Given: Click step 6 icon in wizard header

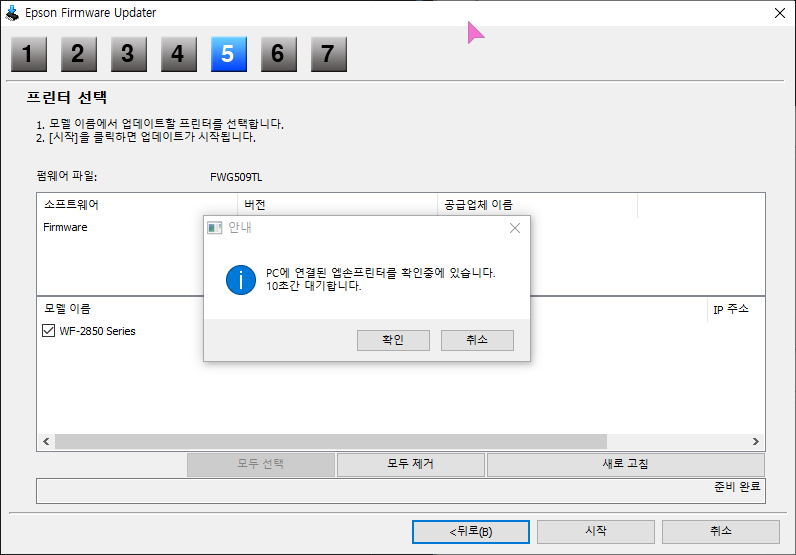Looking at the screenshot, I should [x=279, y=54].
